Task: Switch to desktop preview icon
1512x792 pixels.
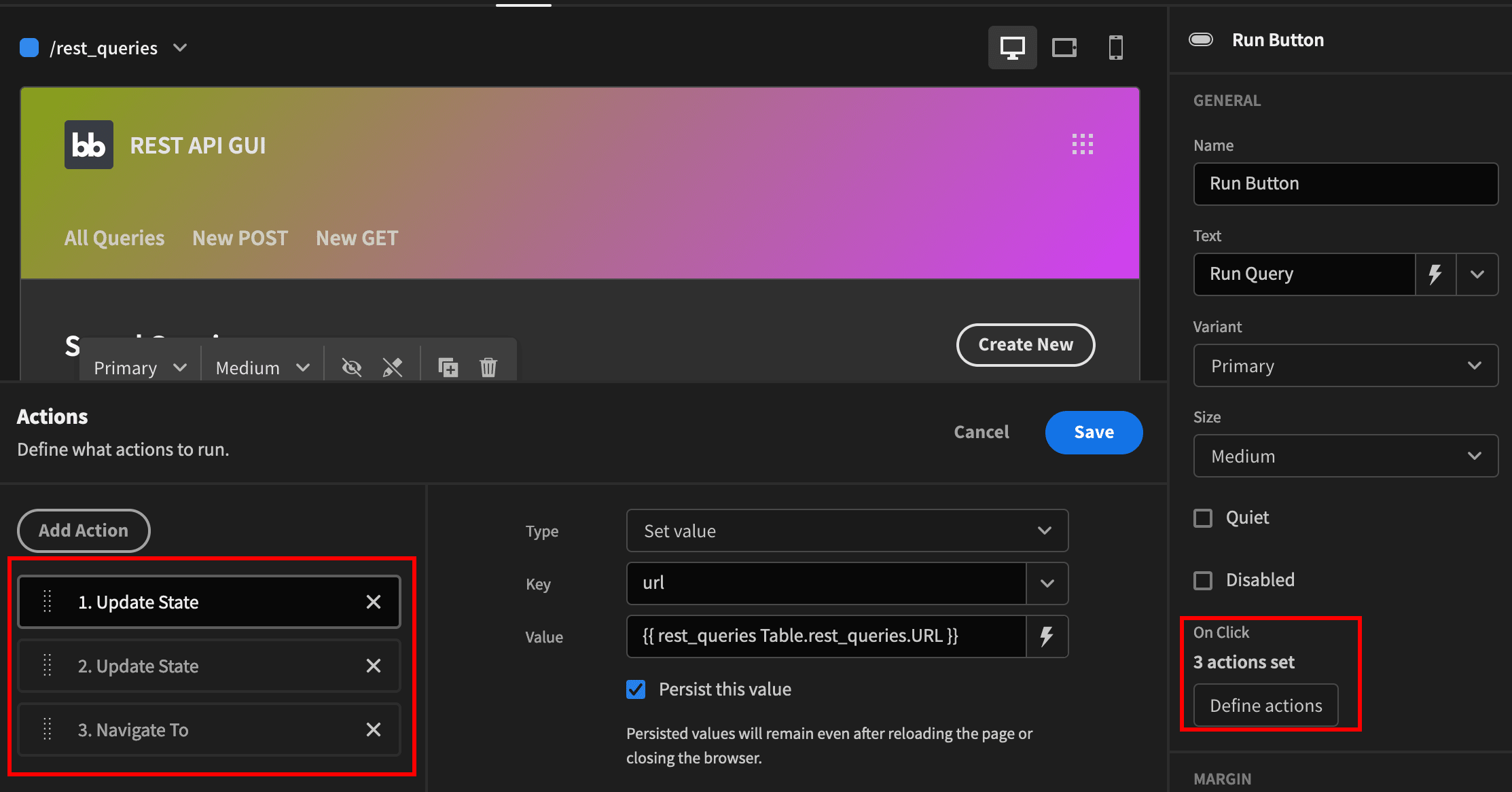Action: [x=1012, y=48]
